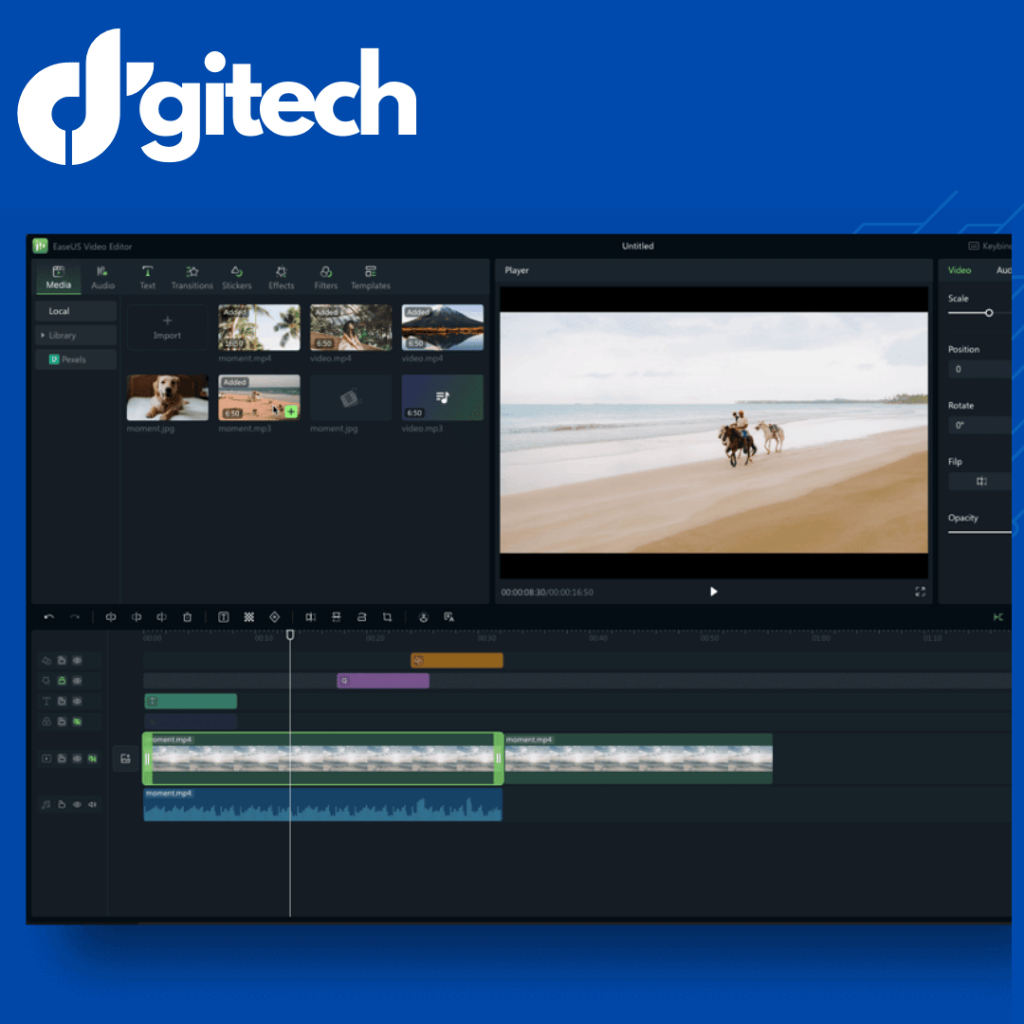Click the Rotate input field showing 0°
Screen dimensions: 1024x1024
point(980,425)
